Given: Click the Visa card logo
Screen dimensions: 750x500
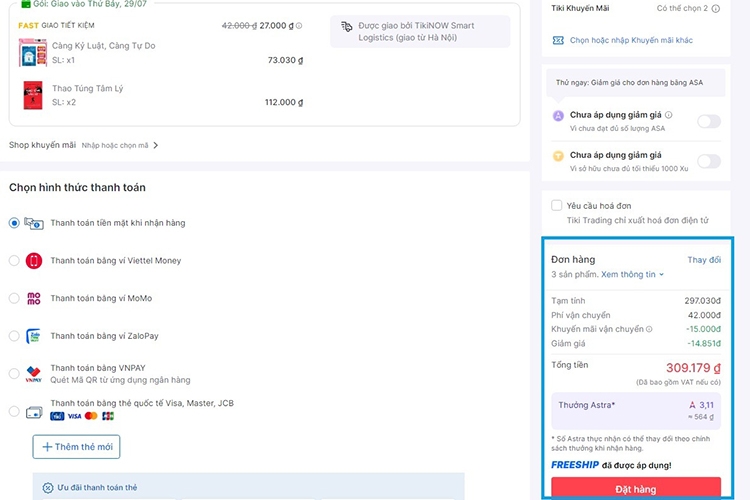Looking at the screenshot, I should [x=74, y=416].
